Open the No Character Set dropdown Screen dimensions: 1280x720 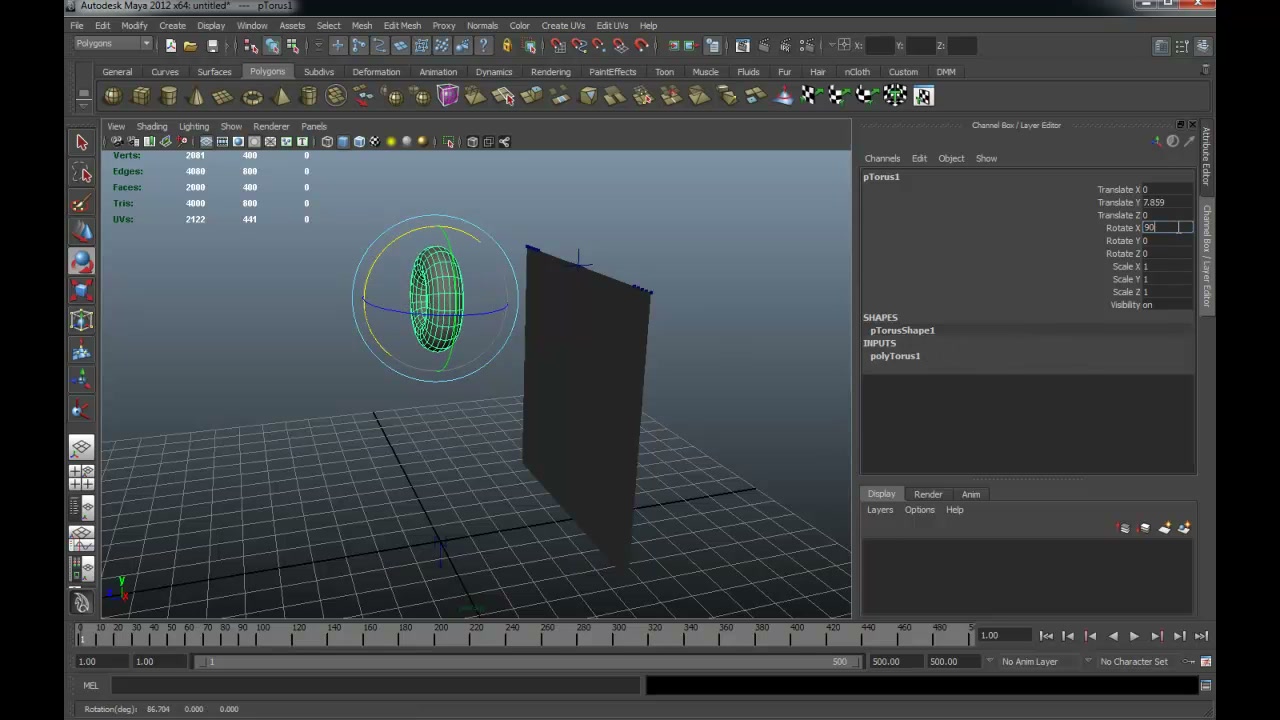(1132, 661)
